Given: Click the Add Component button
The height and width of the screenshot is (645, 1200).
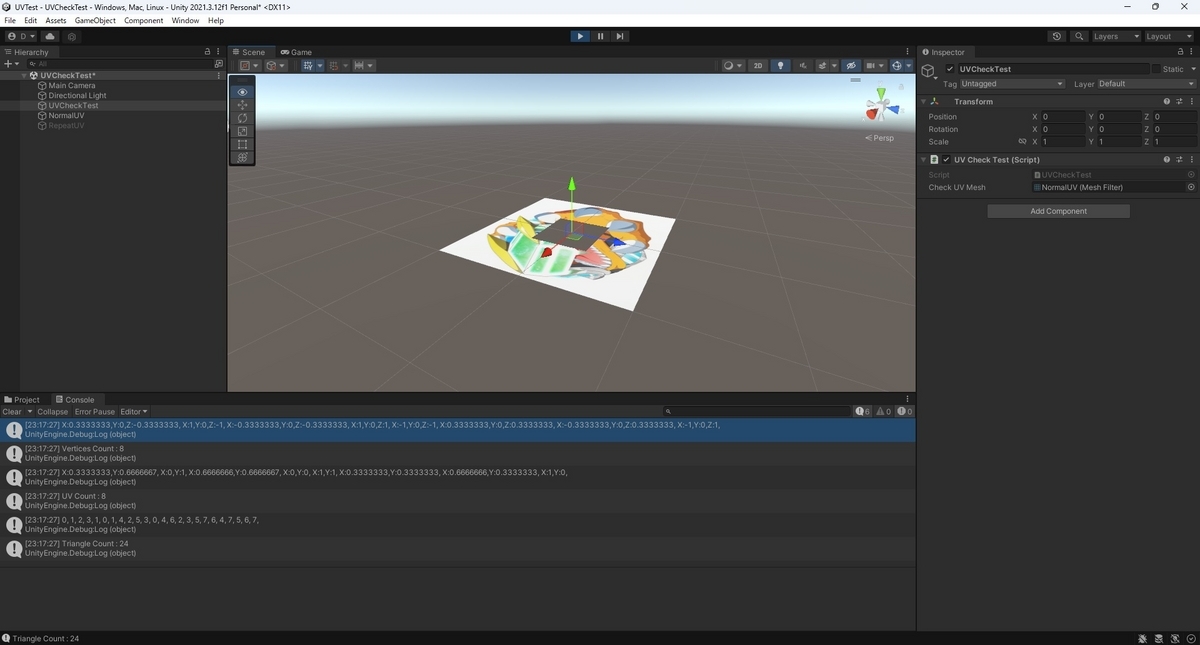Looking at the screenshot, I should point(1058,211).
